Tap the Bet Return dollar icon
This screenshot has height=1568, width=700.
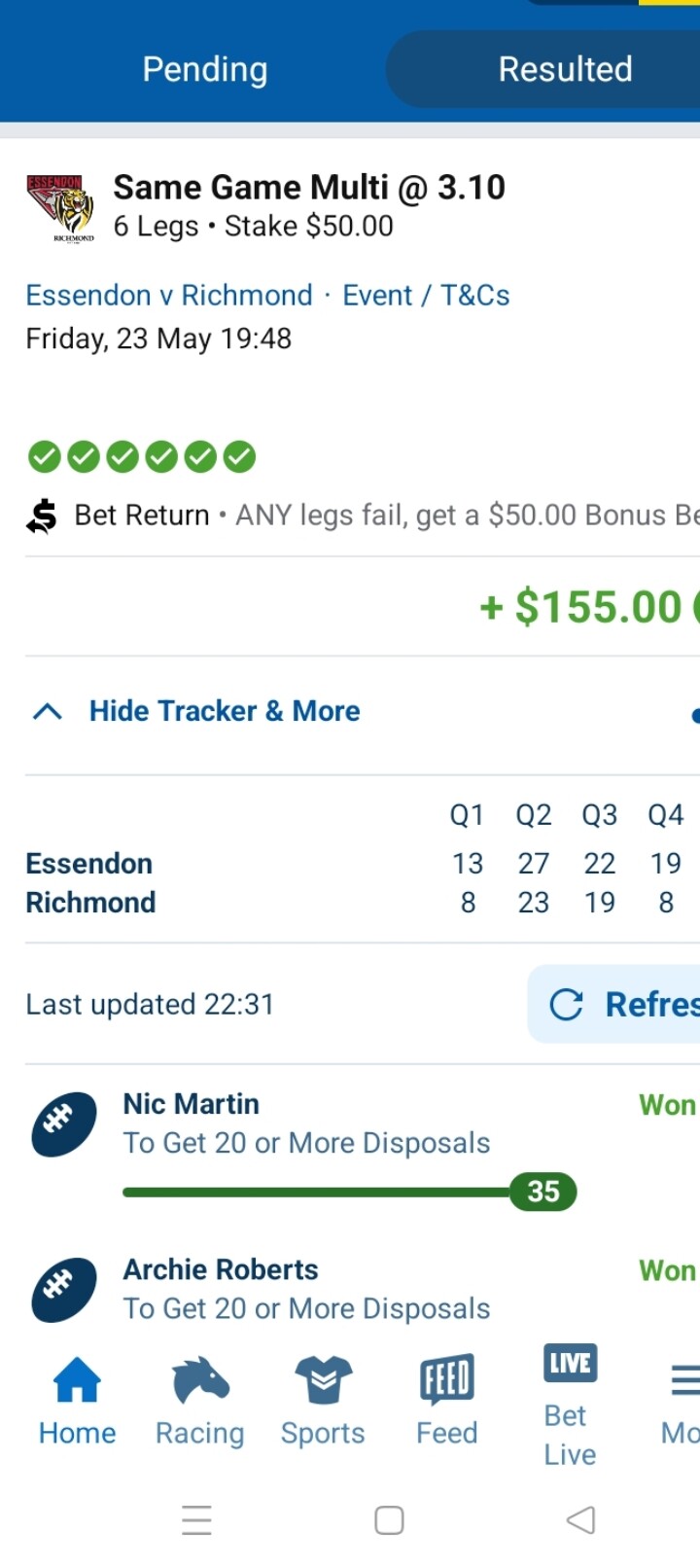42,516
